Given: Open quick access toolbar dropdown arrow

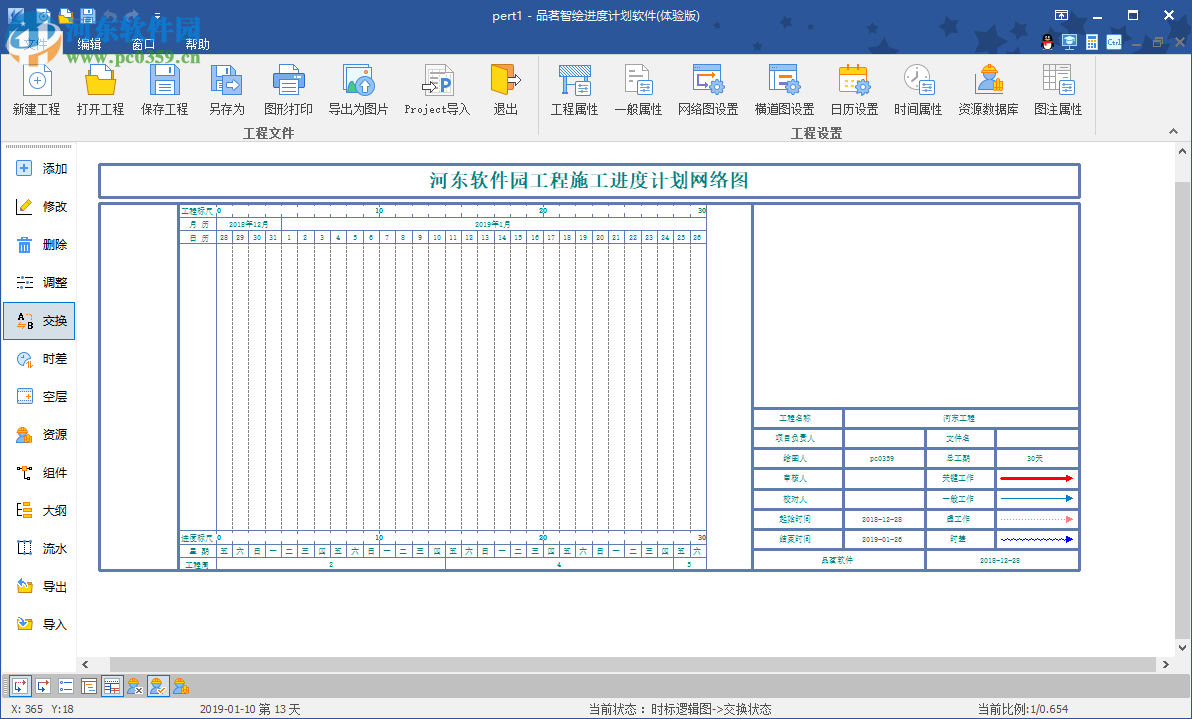Looking at the screenshot, I should click(157, 15).
